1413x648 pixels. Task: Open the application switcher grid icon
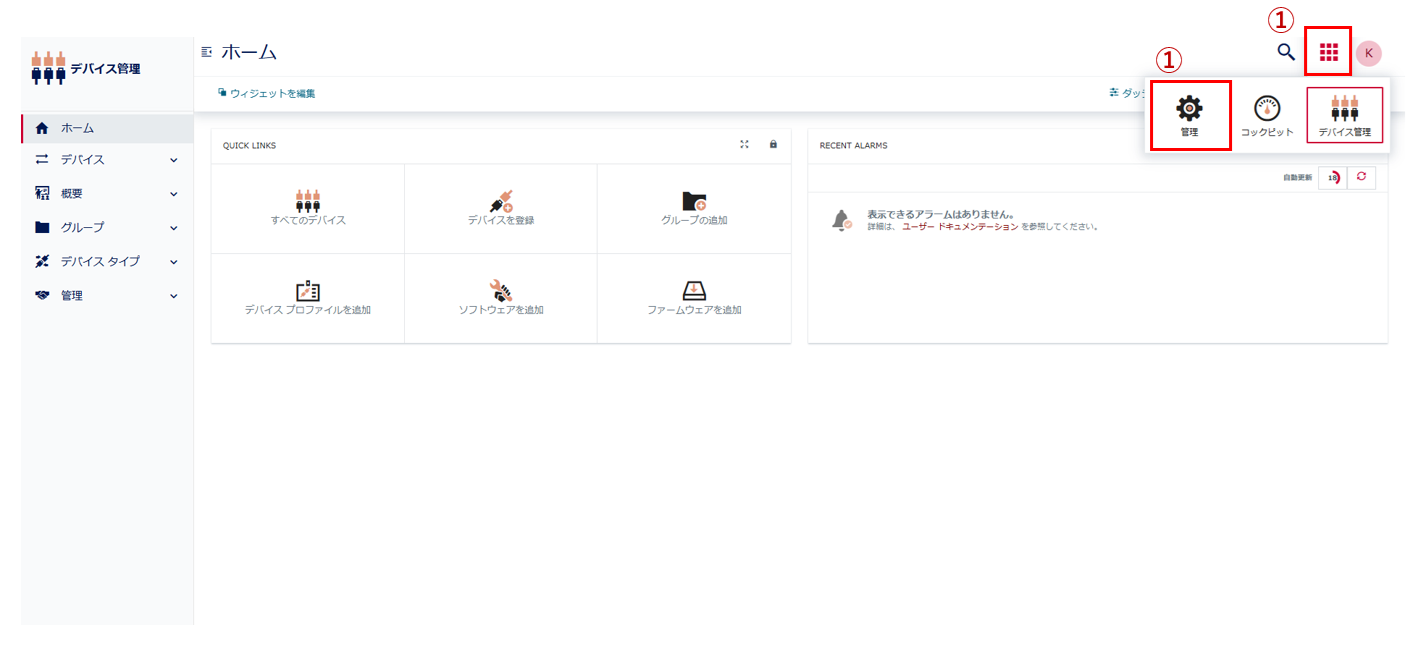1328,52
